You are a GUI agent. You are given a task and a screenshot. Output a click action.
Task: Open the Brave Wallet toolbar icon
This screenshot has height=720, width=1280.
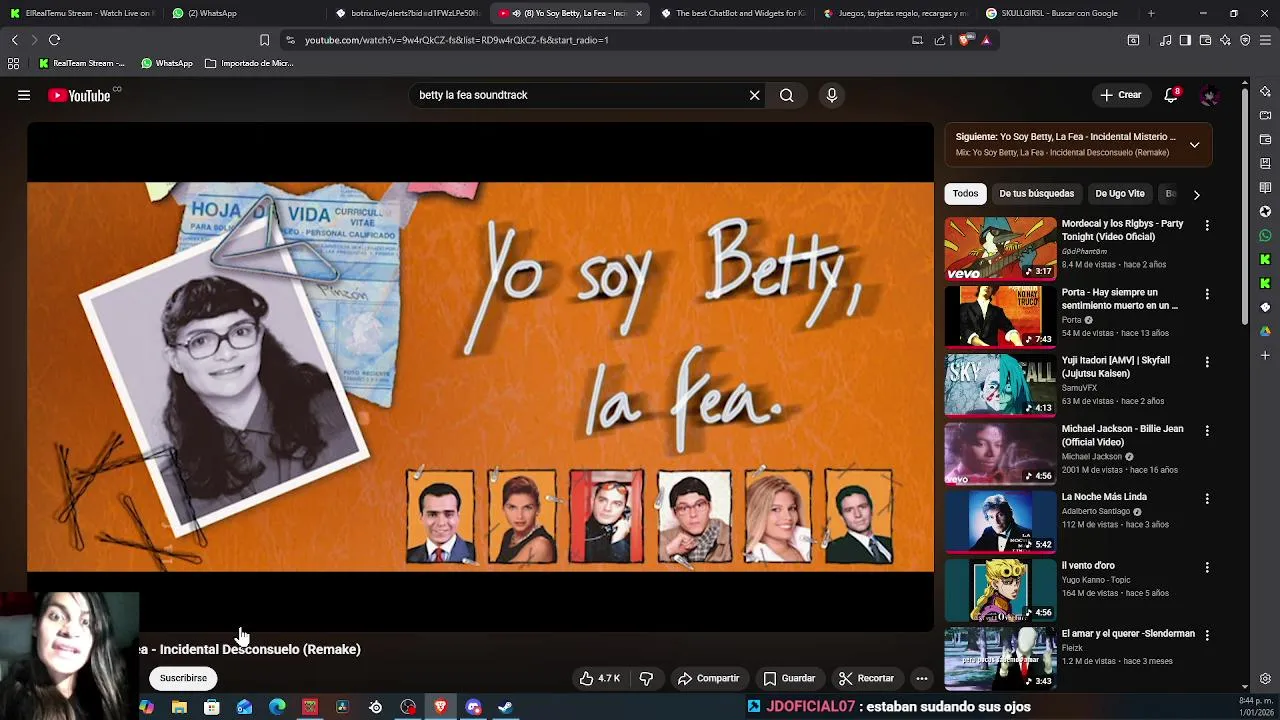pyautogui.click(x=1205, y=40)
